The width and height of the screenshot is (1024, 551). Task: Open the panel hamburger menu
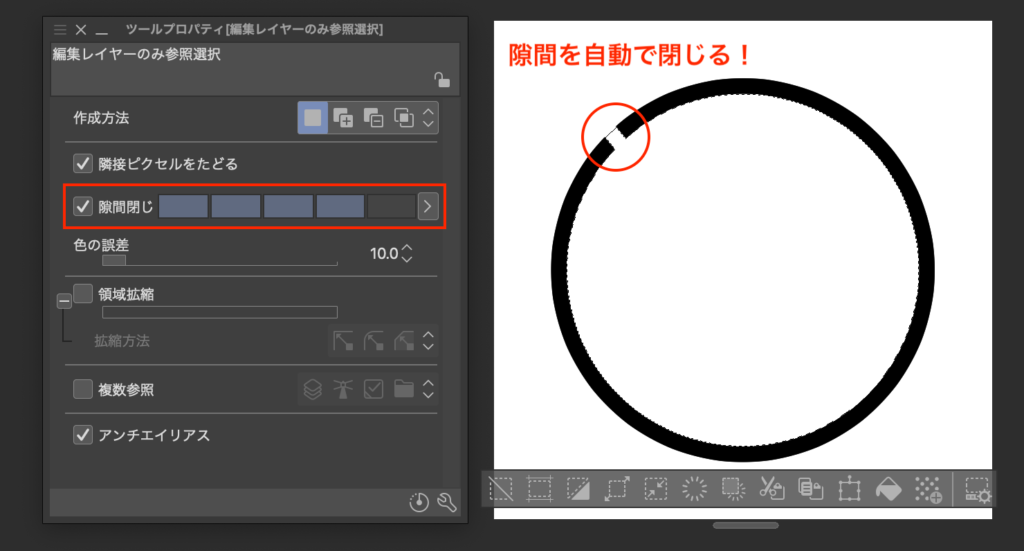click(x=60, y=30)
